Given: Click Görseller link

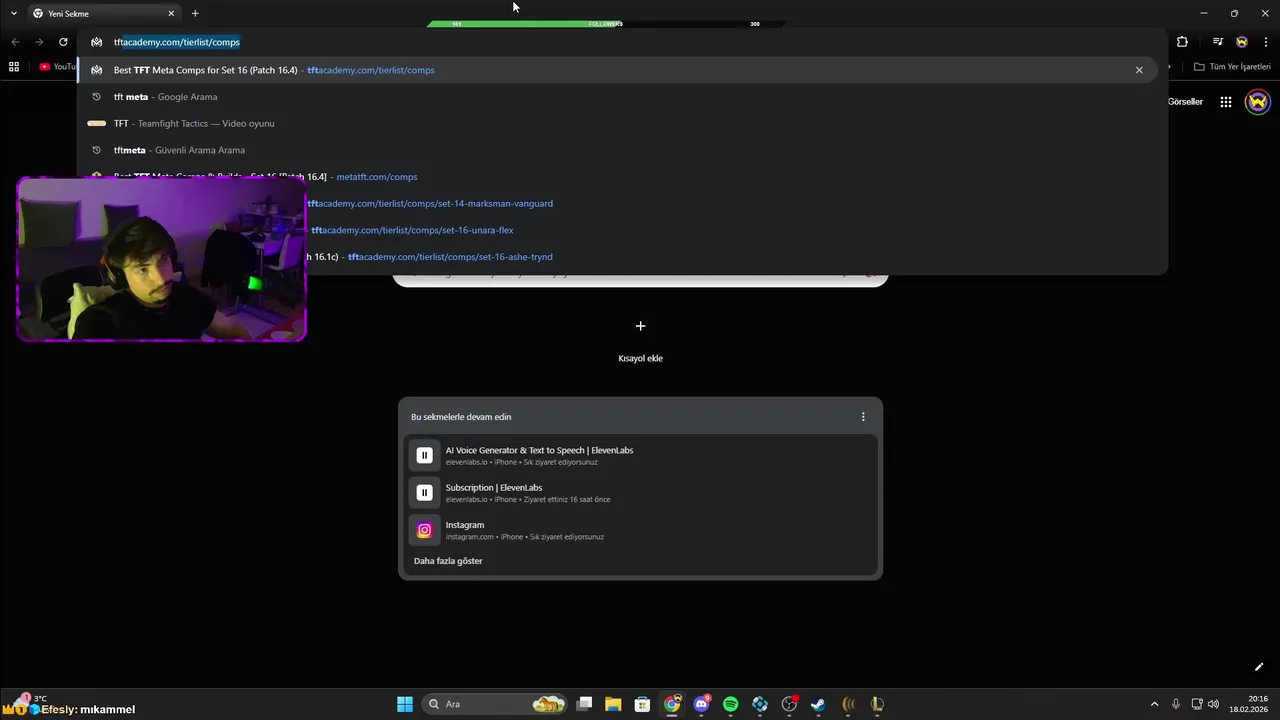Looking at the screenshot, I should click(1185, 102).
